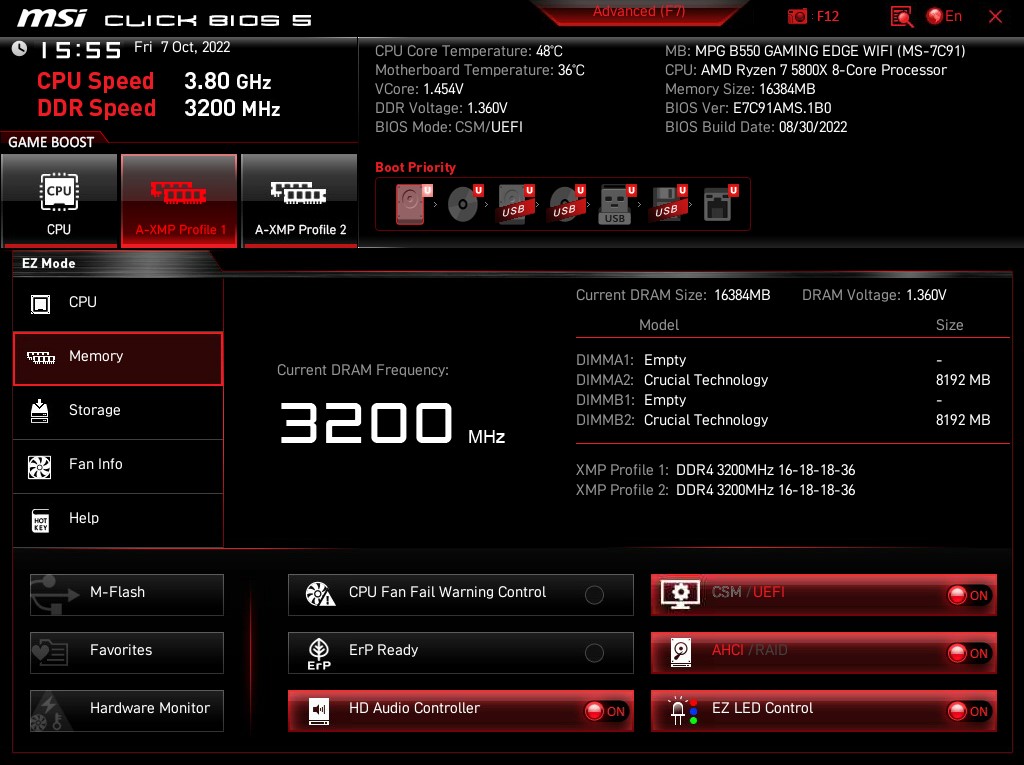Turn off the HD Audio Controller switch

(x=606, y=711)
